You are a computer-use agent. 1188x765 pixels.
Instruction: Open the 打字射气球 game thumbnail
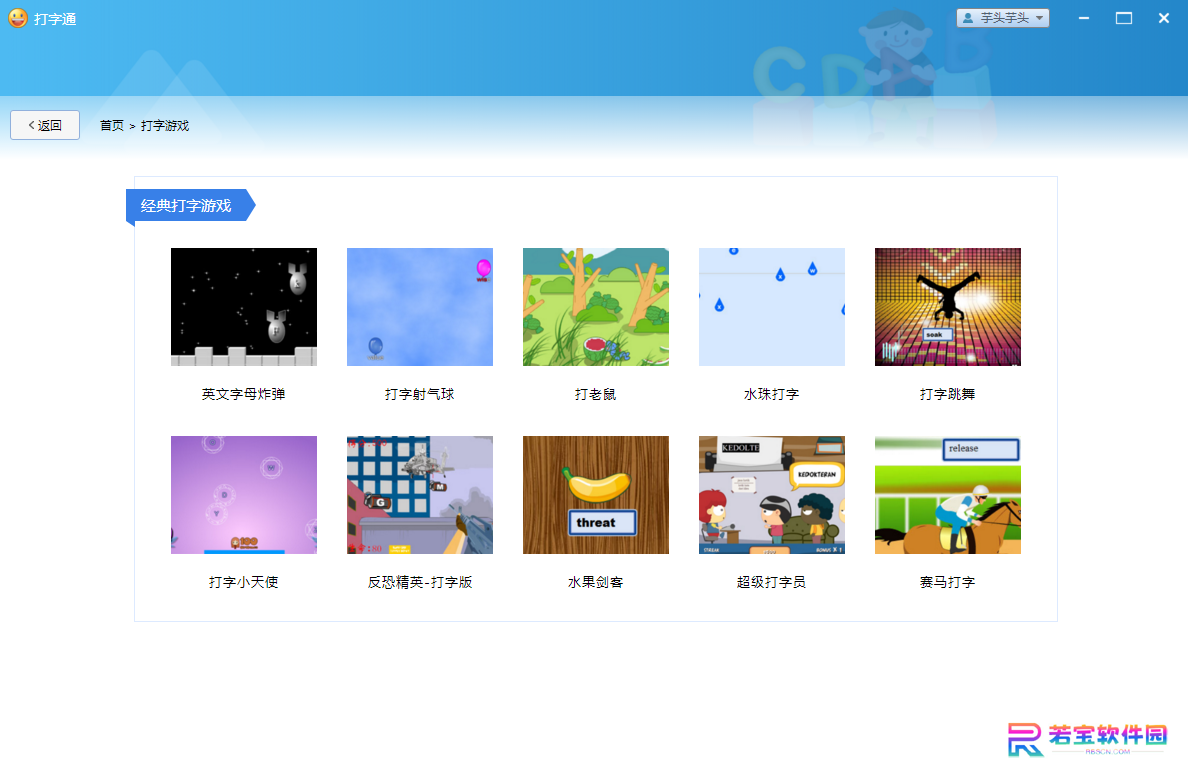pos(420,307)
